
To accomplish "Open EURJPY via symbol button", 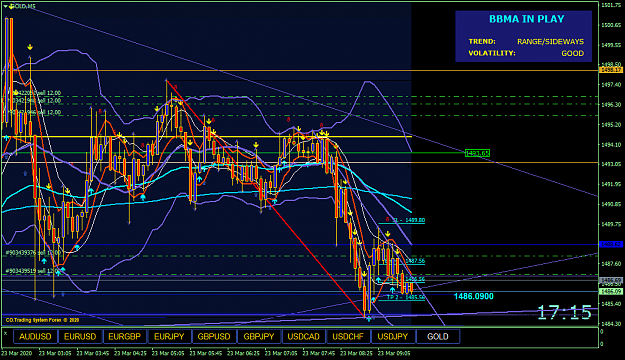I will coord(169,336).
